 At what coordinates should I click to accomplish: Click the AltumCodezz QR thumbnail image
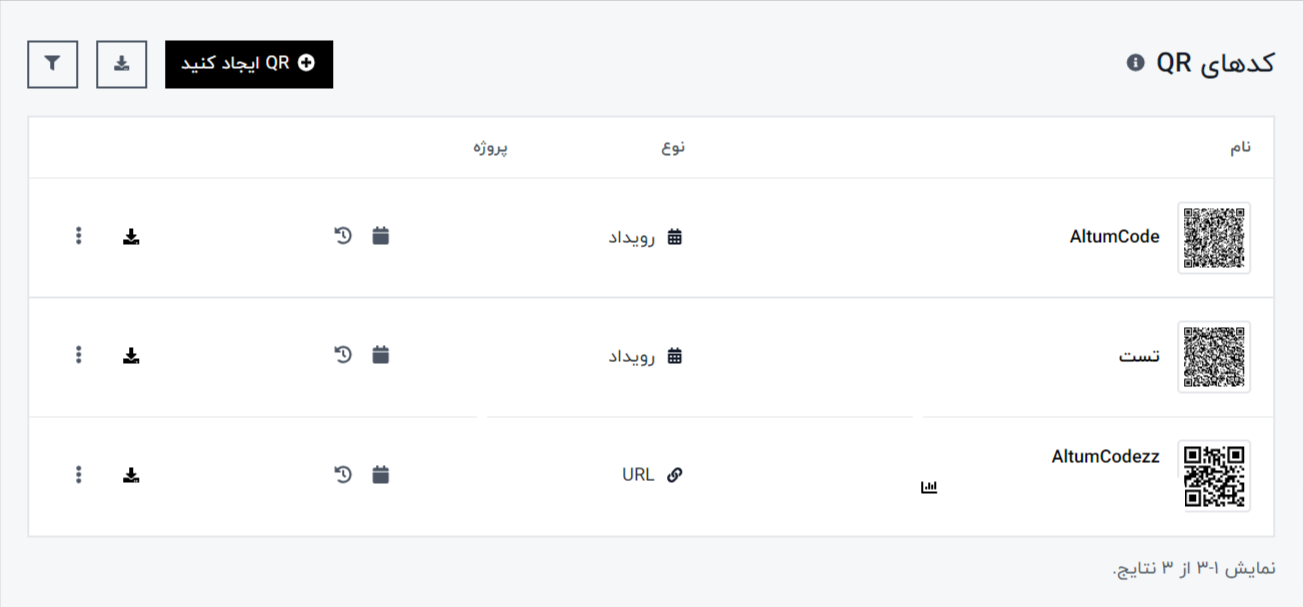point(1214,476)
